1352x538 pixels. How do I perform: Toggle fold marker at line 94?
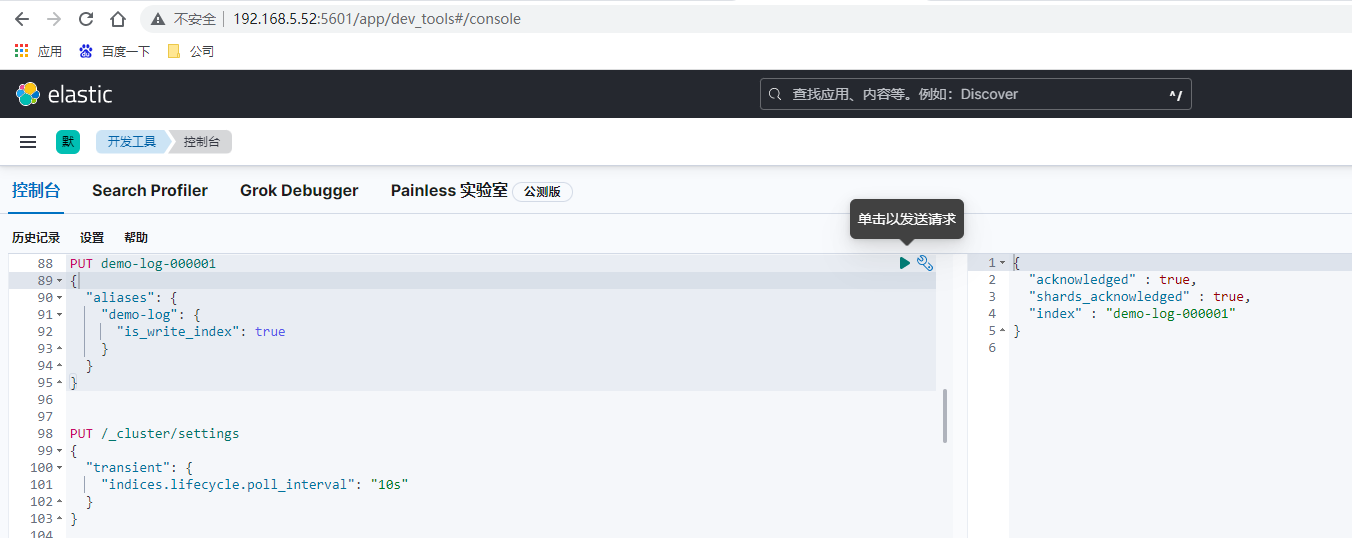pos(59,366)
